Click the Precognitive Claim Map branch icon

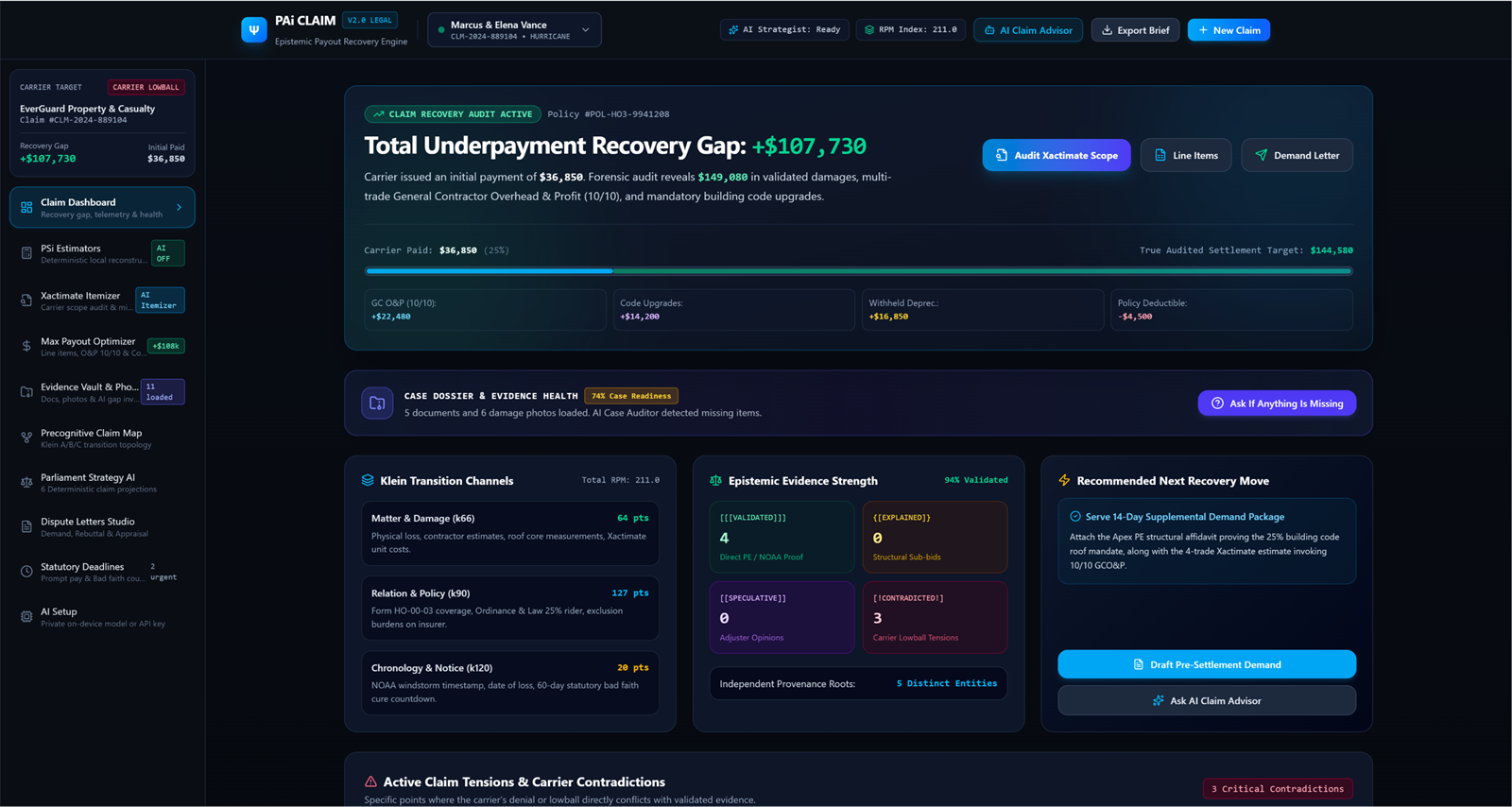click(x=26, y=438)
